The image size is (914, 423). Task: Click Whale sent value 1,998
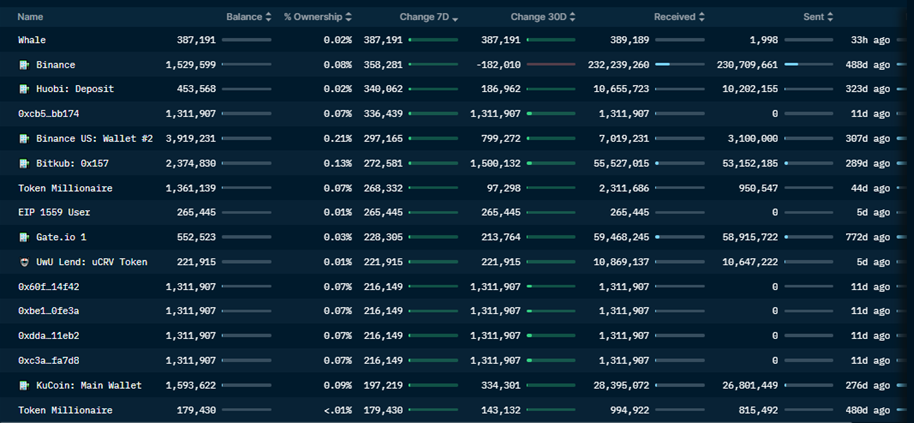click(x=764, y=40)
